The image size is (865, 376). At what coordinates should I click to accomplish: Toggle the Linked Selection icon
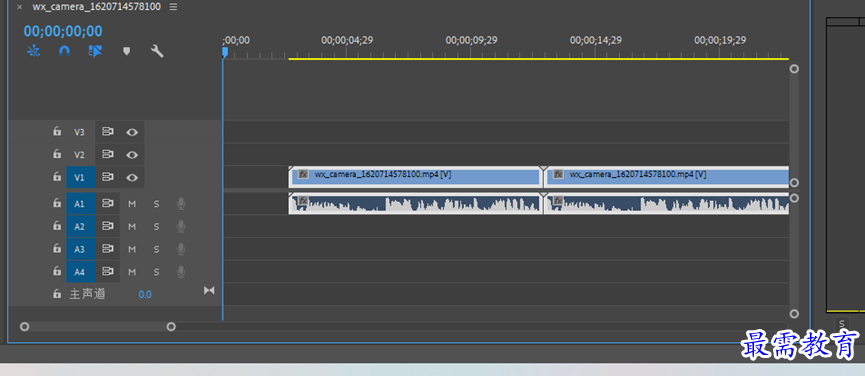click(95, 51)
